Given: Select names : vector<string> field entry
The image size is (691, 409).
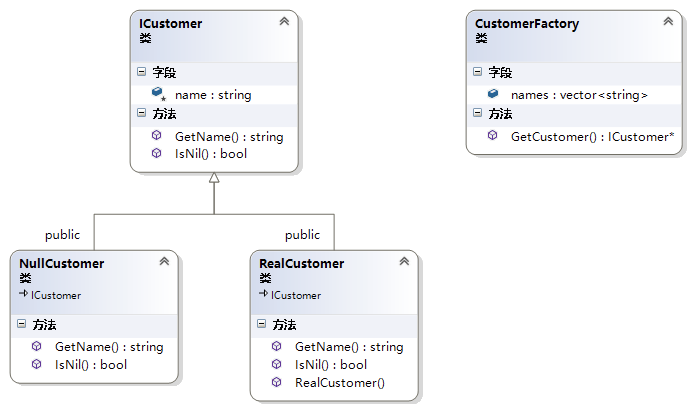Looking at the screenshot, I should 579,94.
